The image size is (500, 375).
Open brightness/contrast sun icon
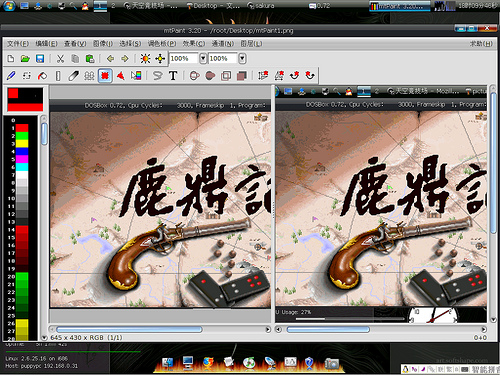point(145,59)
